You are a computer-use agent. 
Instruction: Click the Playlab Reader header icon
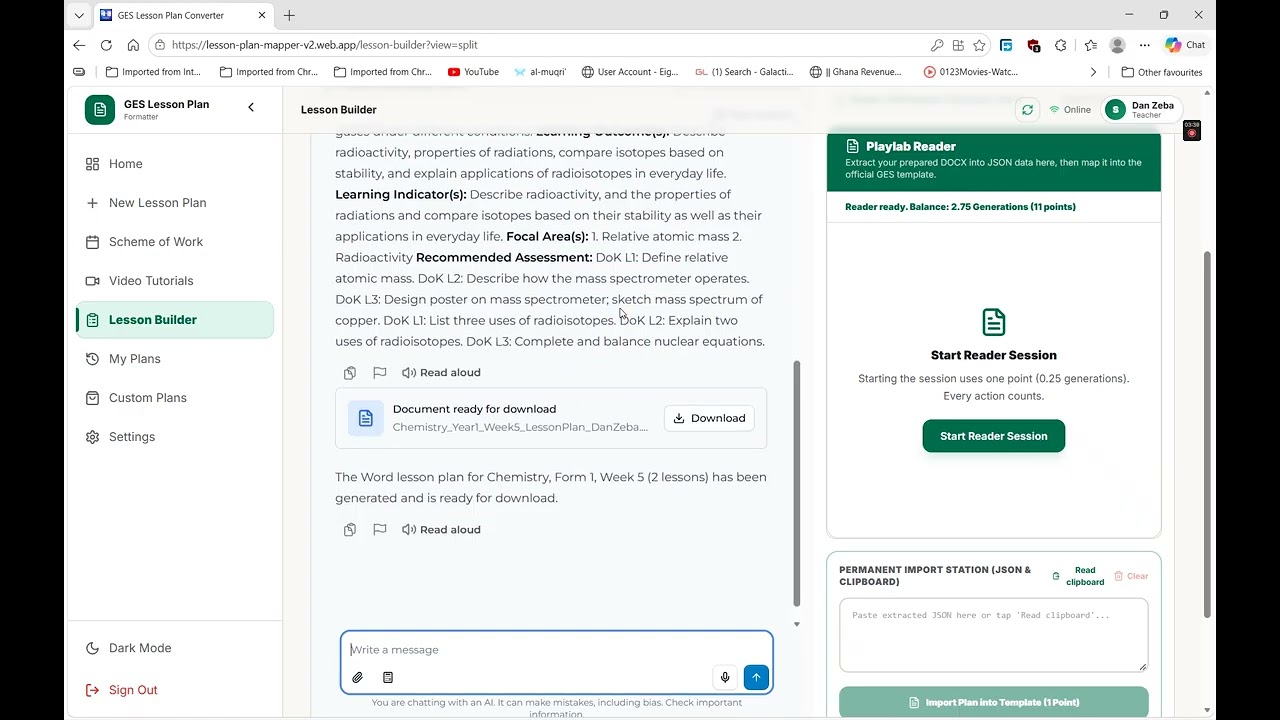(x=853, y=146)
